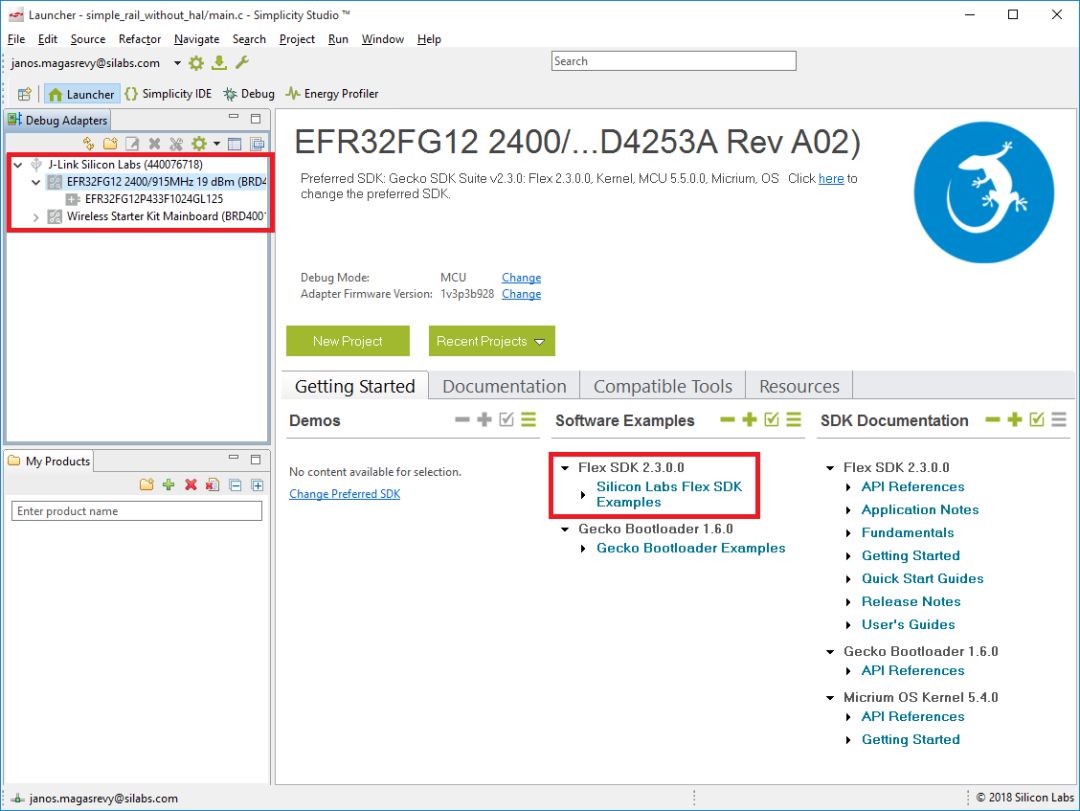Open the Project menu

pos(297,39)
